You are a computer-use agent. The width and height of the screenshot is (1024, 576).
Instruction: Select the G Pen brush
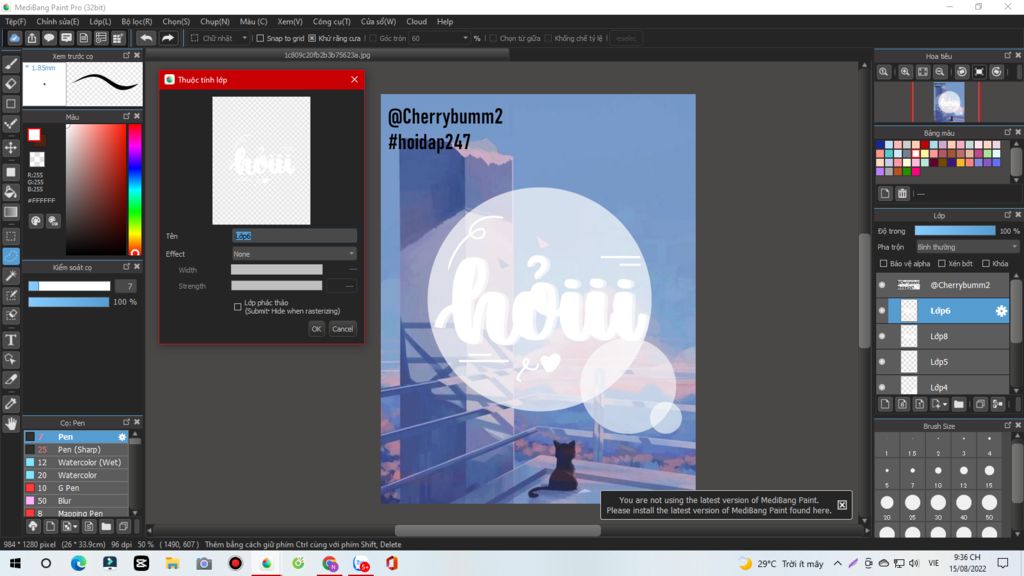[x=76, y=488]
